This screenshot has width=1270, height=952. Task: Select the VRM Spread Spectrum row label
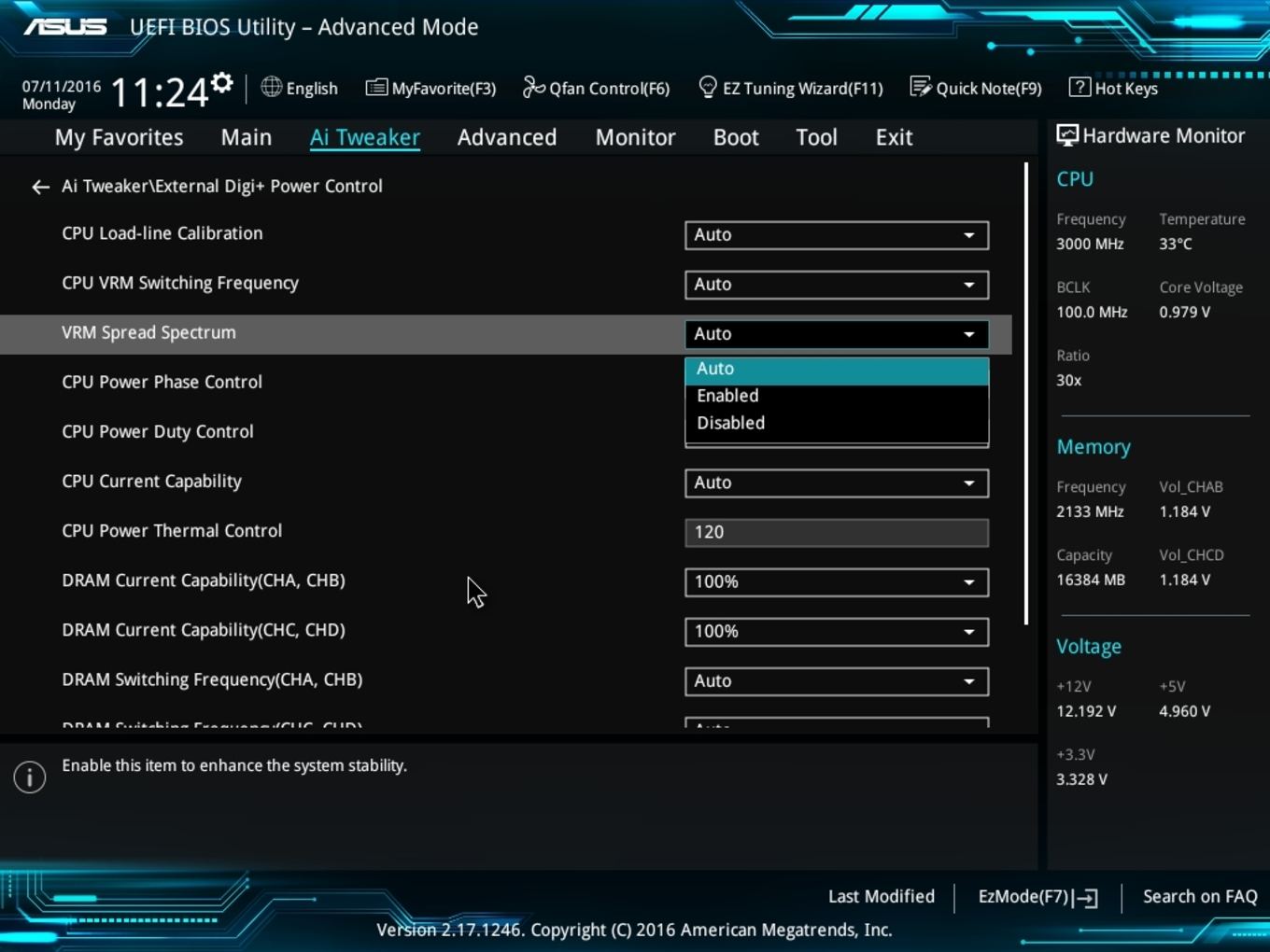click(148, 332)
